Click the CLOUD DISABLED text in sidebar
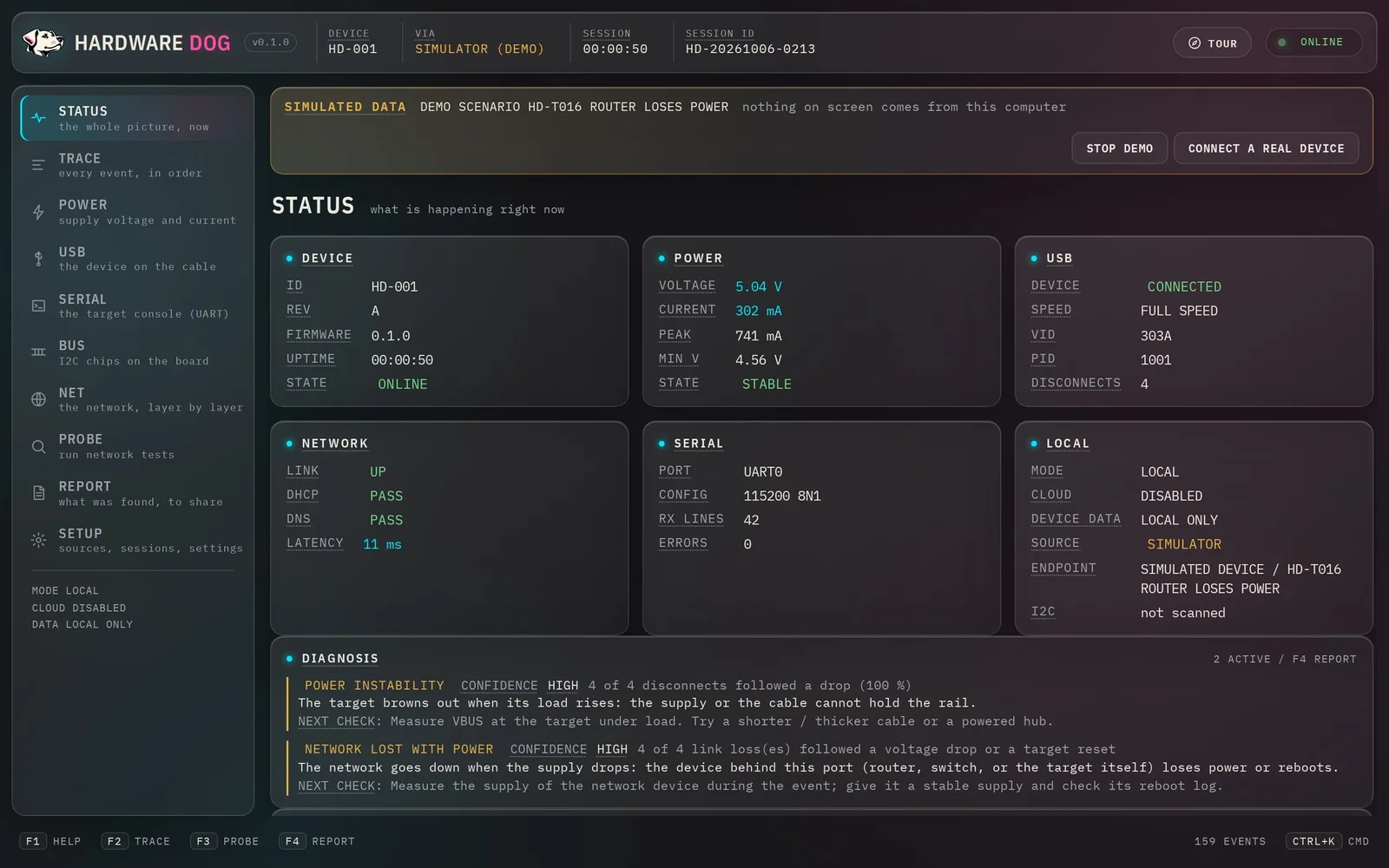Screen dimensions: 1389x868 coord(79,608)
